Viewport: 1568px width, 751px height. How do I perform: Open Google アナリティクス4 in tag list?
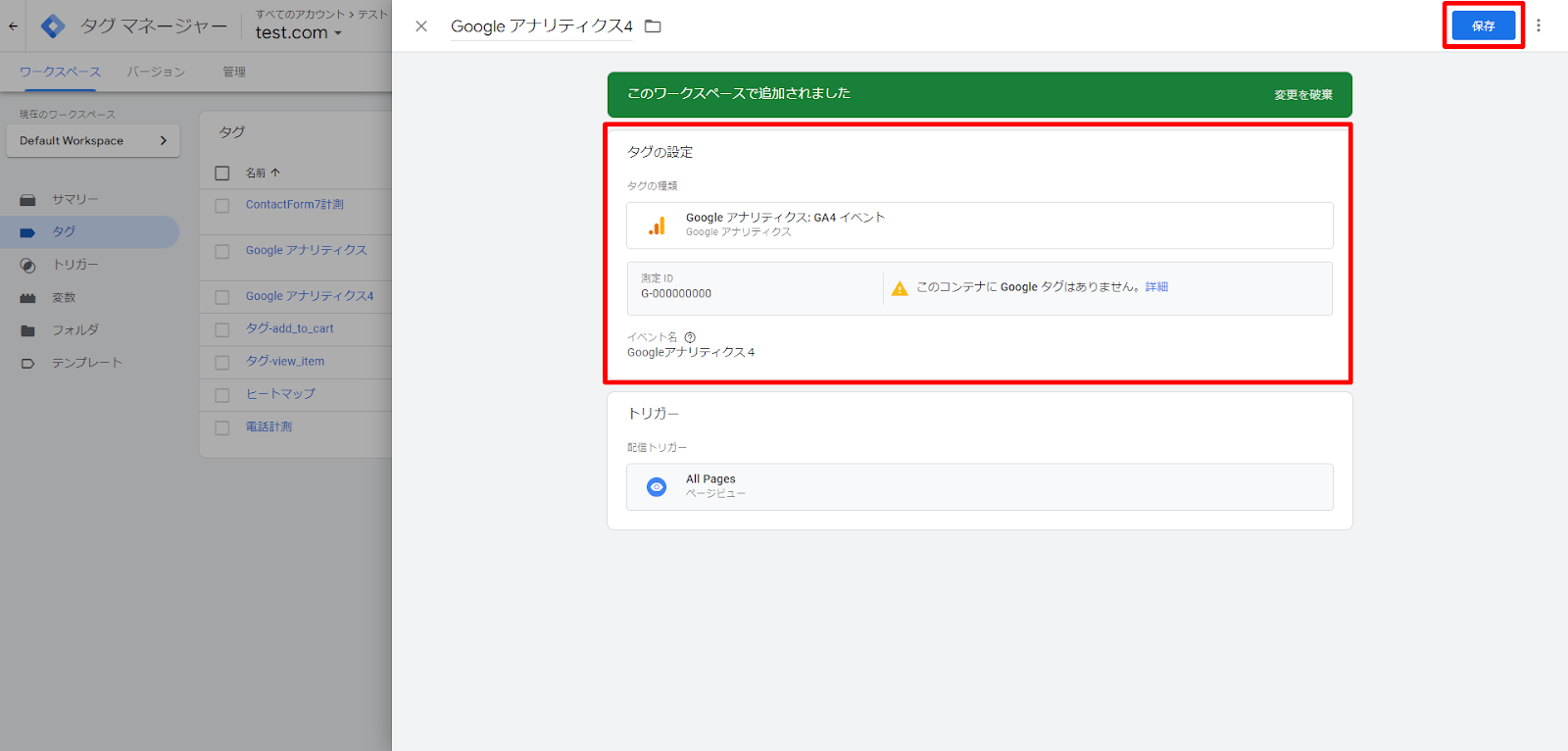pyautogui.click(x=310, y=296)
